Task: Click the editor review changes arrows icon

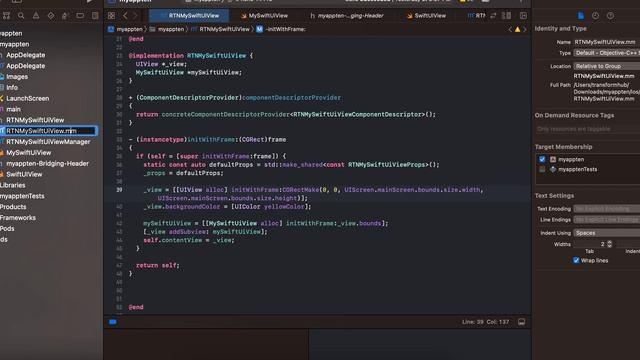Action: [493, 16]
